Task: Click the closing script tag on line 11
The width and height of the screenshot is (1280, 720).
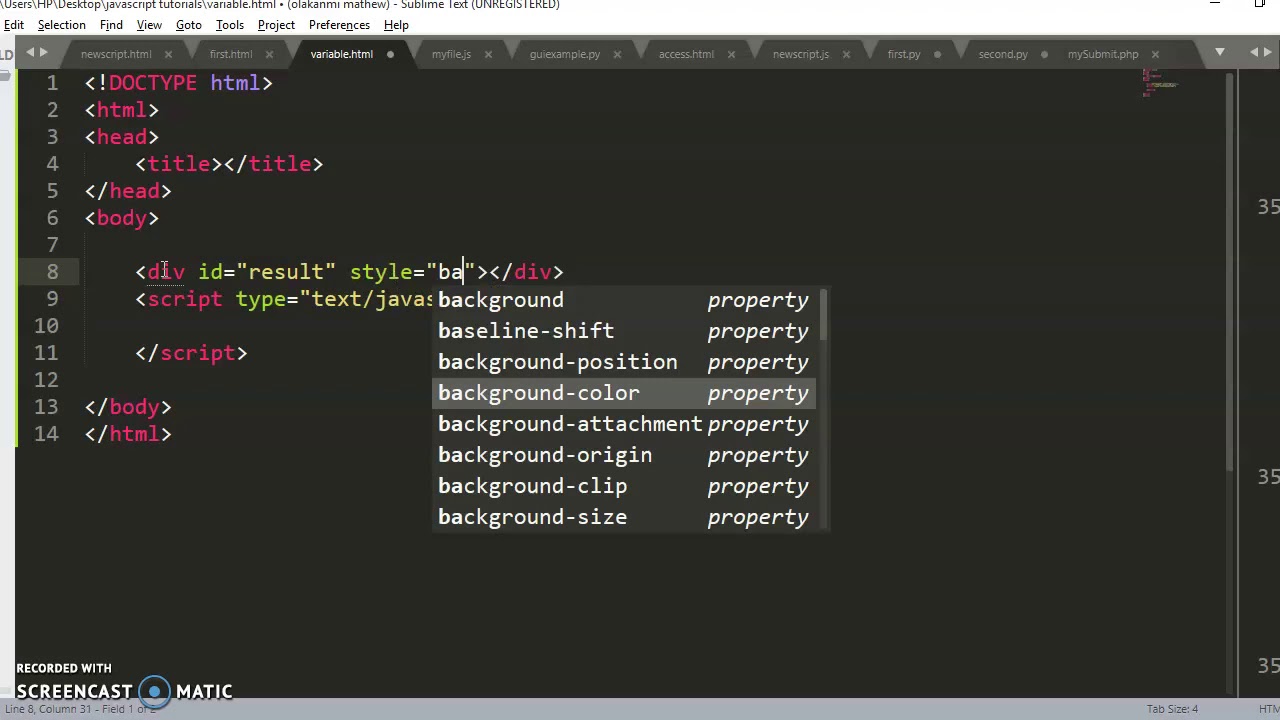Action: coord(191,353)
